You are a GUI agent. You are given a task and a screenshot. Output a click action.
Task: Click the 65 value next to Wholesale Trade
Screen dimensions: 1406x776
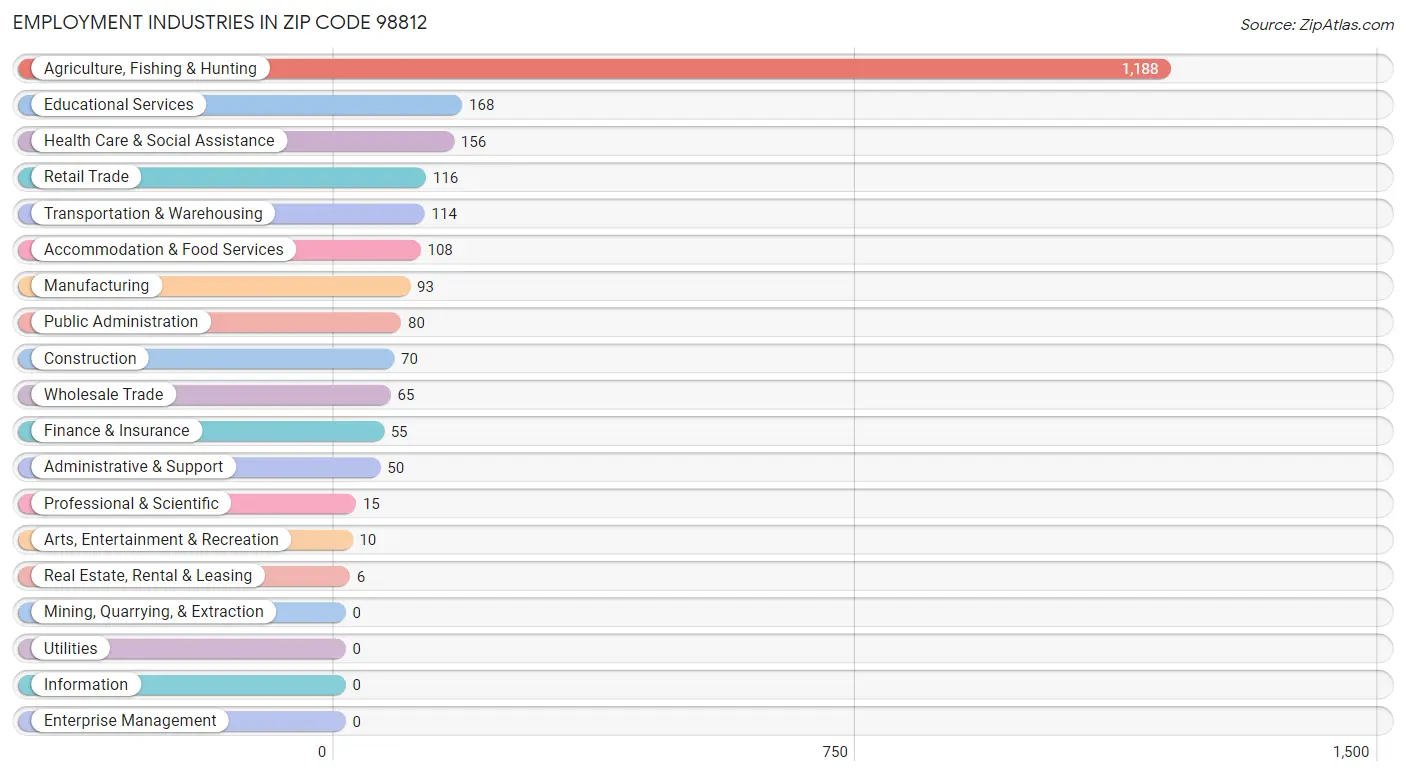(x=406, y=395)
